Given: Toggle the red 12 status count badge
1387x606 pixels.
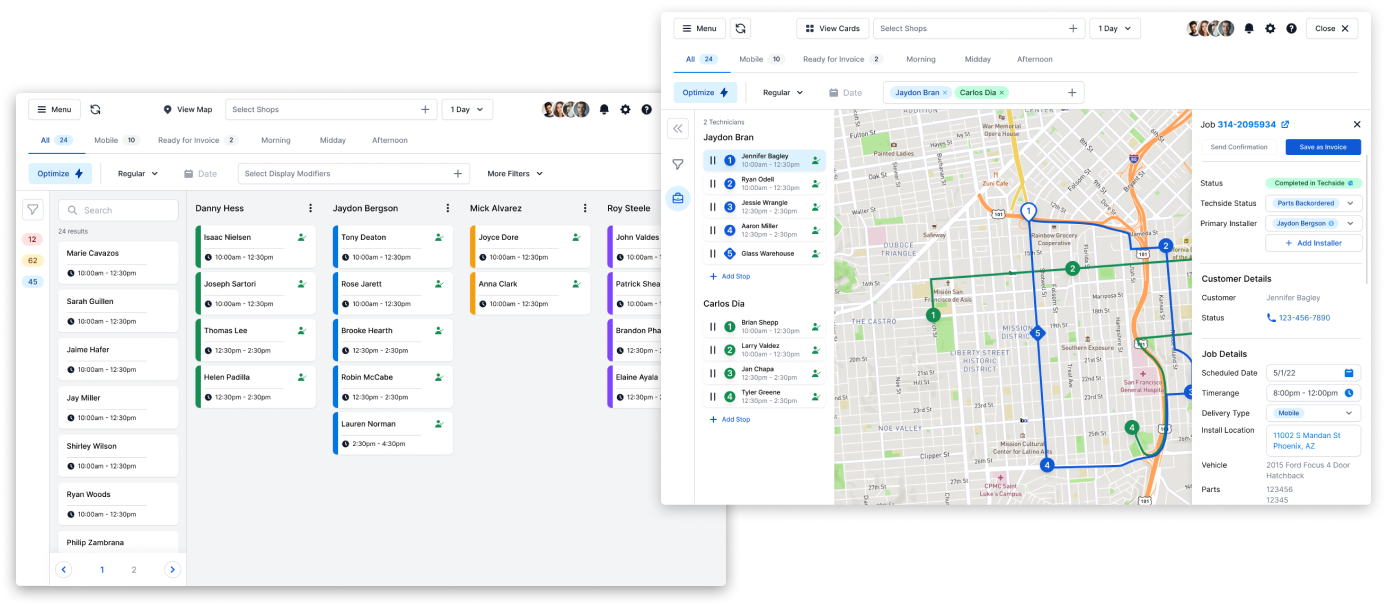Looking at the screenshot, I should coord(33,240).
